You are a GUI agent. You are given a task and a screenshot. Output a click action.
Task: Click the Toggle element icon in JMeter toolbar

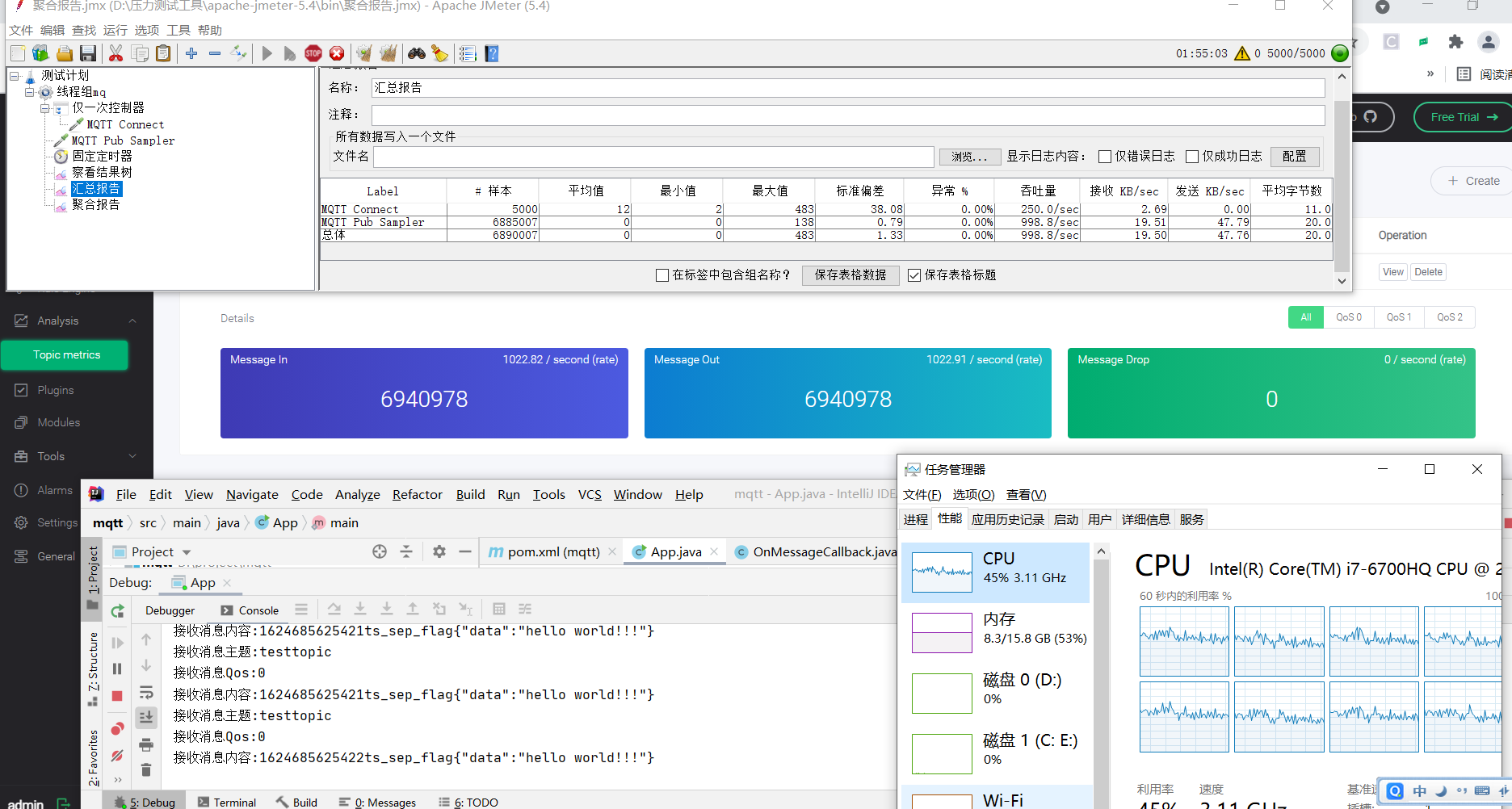pos(238,53)
